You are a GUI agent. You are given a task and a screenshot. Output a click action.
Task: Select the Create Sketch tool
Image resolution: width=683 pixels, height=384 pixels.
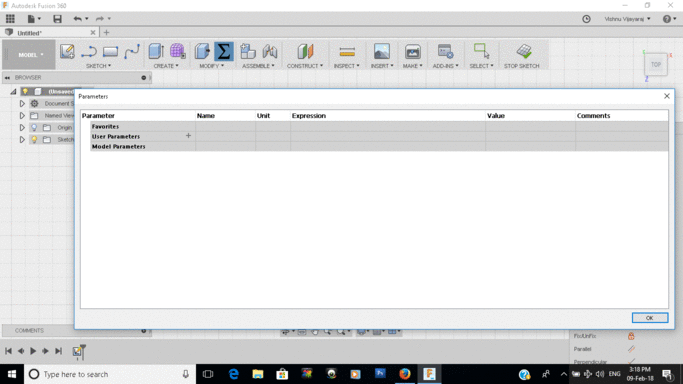coord(67,51)
